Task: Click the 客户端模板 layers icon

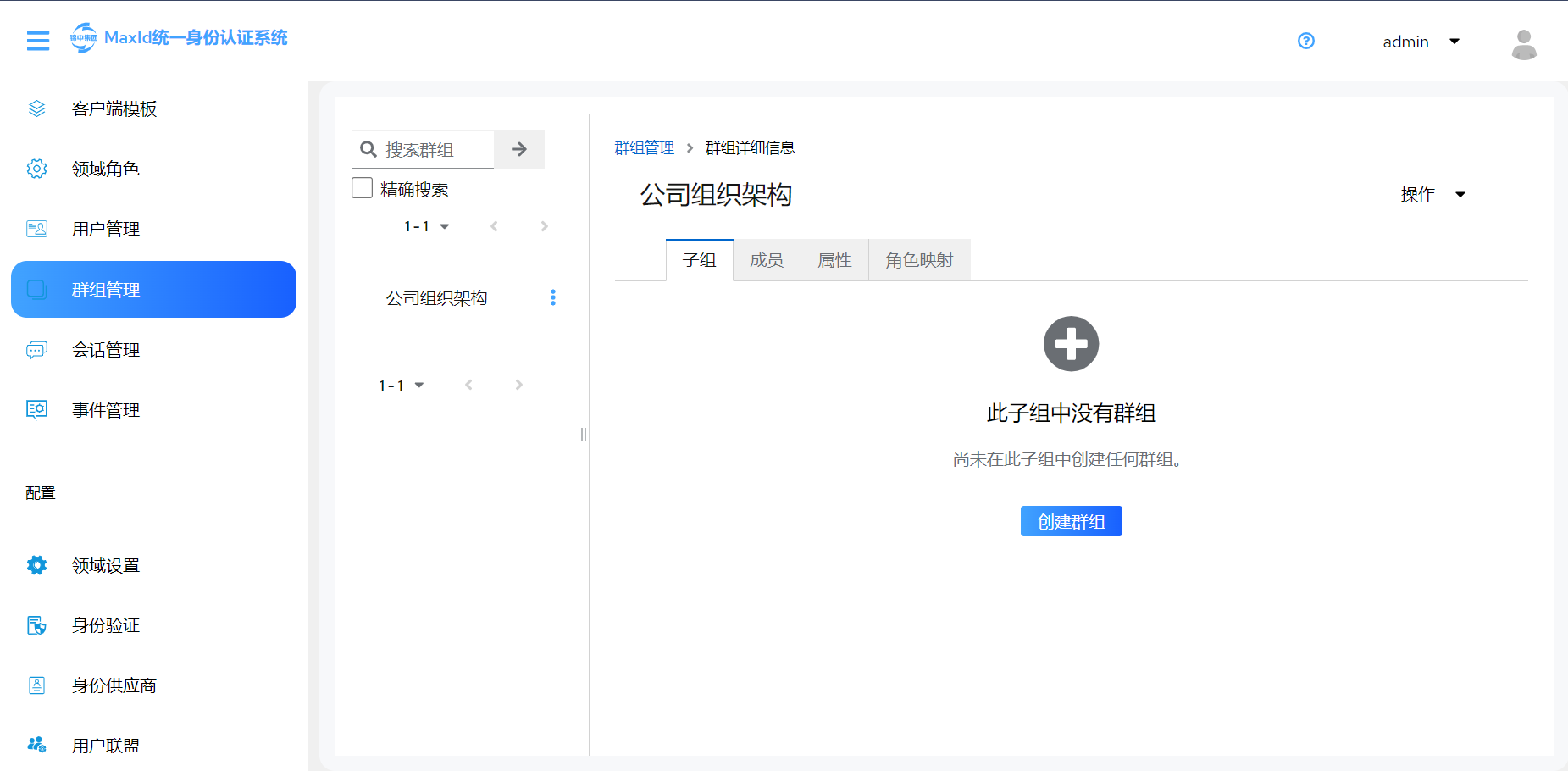Action: click(36, 108)
